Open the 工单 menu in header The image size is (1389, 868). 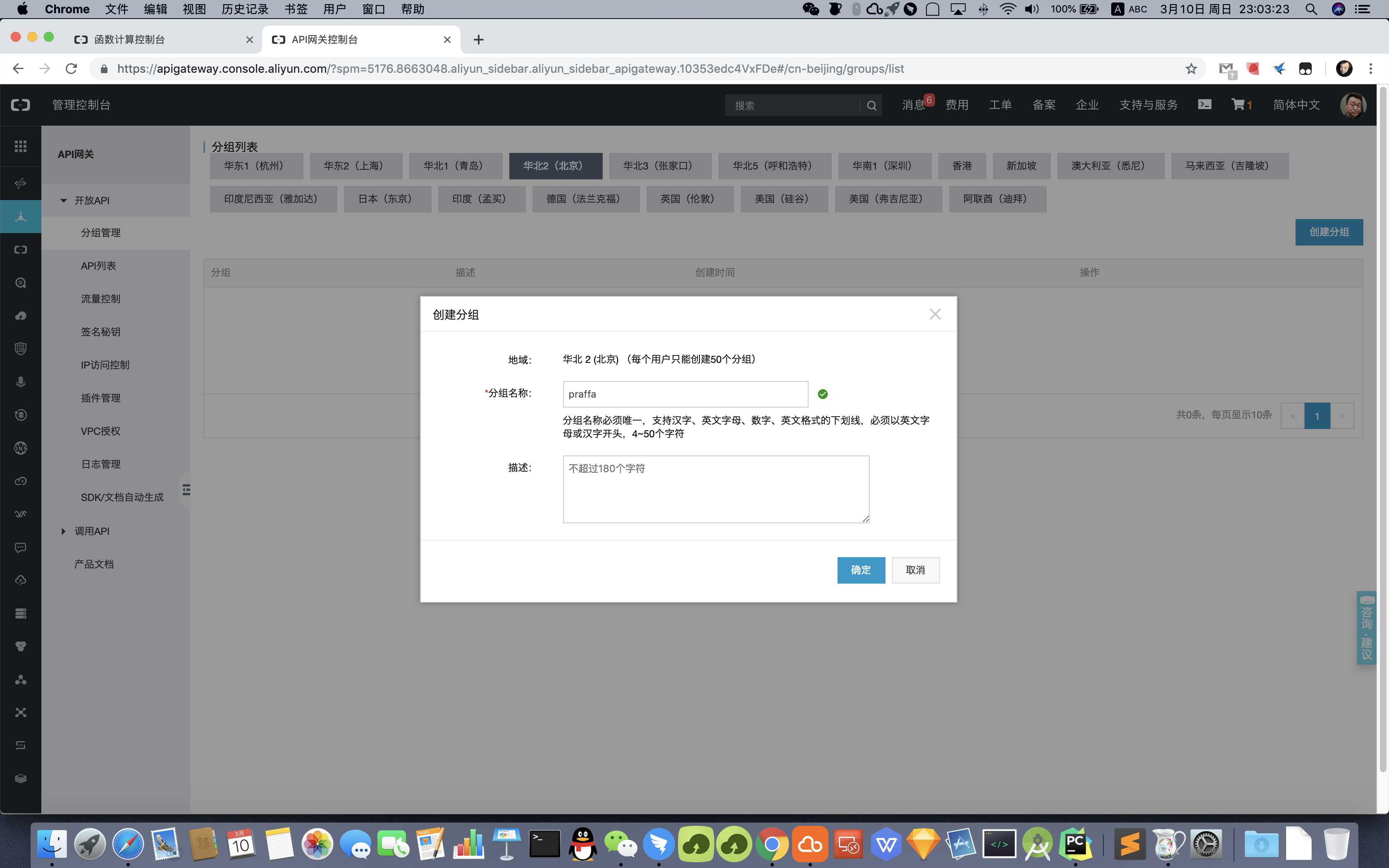pyautogui.click(x=1000, y=105)
